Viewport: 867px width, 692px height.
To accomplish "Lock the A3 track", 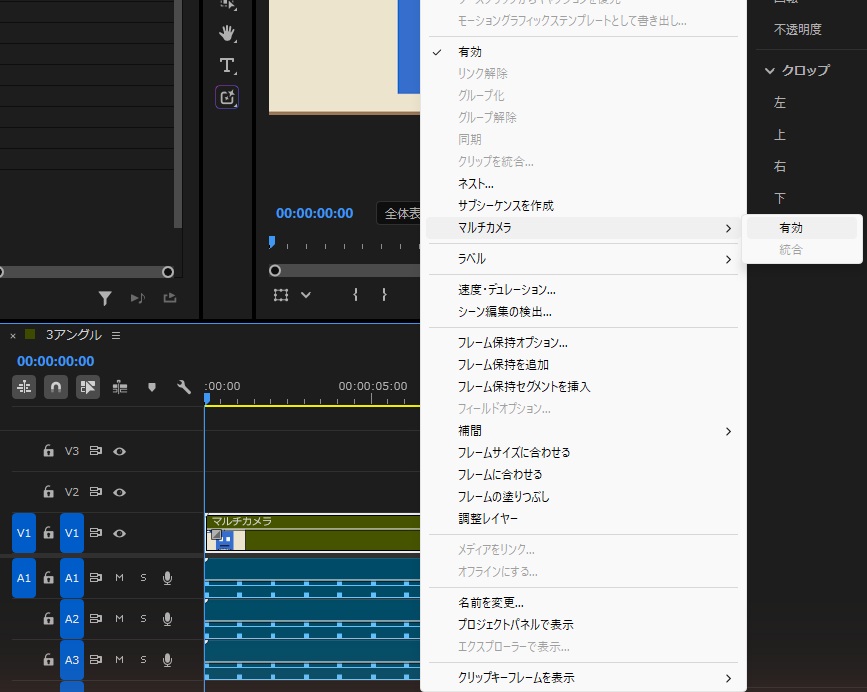I will (49, 659).
